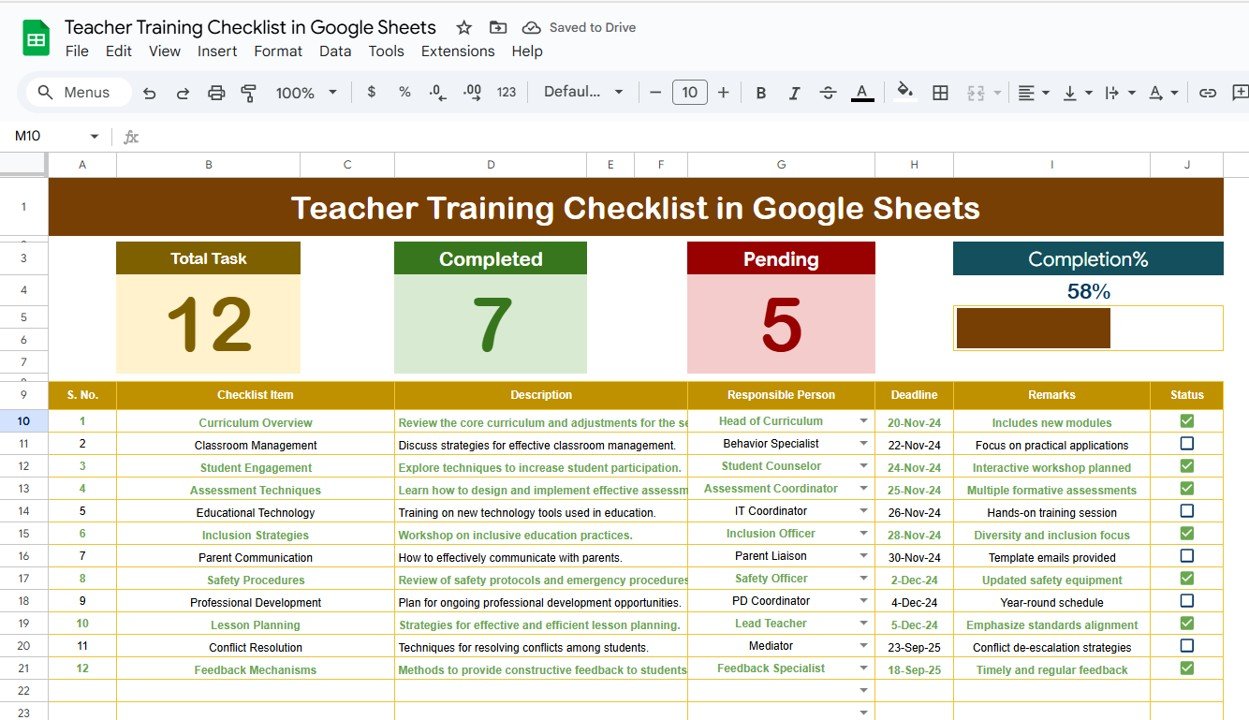
Task: Open the Help menu
Action: (527, 51)
